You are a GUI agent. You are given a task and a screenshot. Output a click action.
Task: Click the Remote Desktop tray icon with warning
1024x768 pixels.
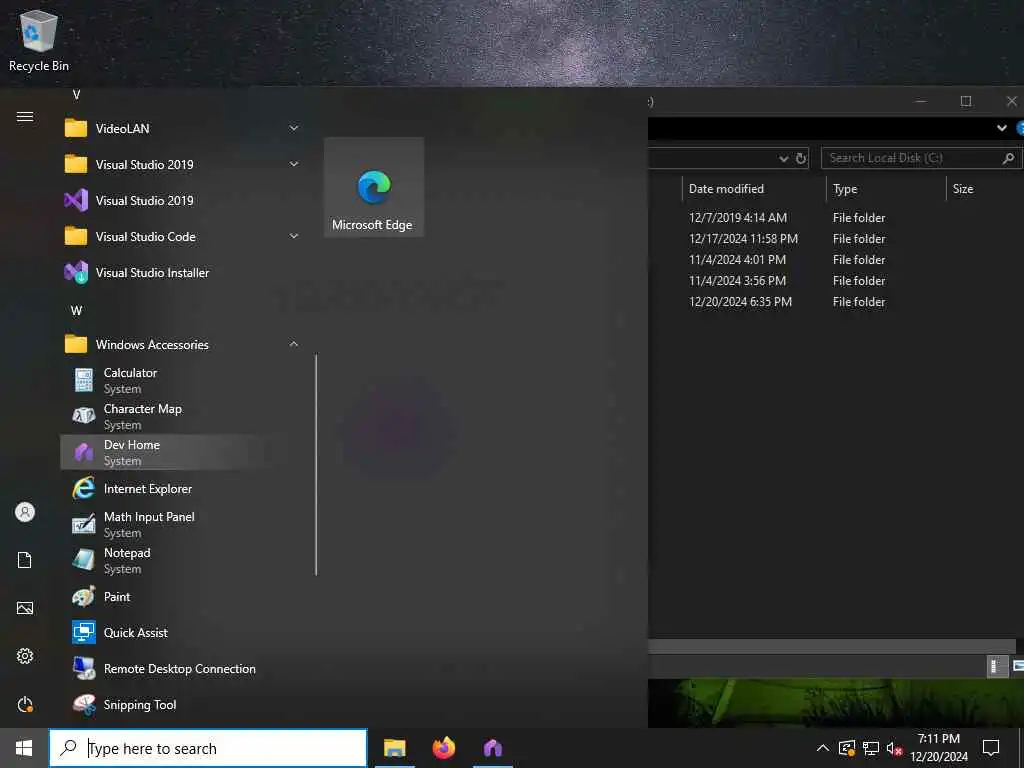pos(846,748)
